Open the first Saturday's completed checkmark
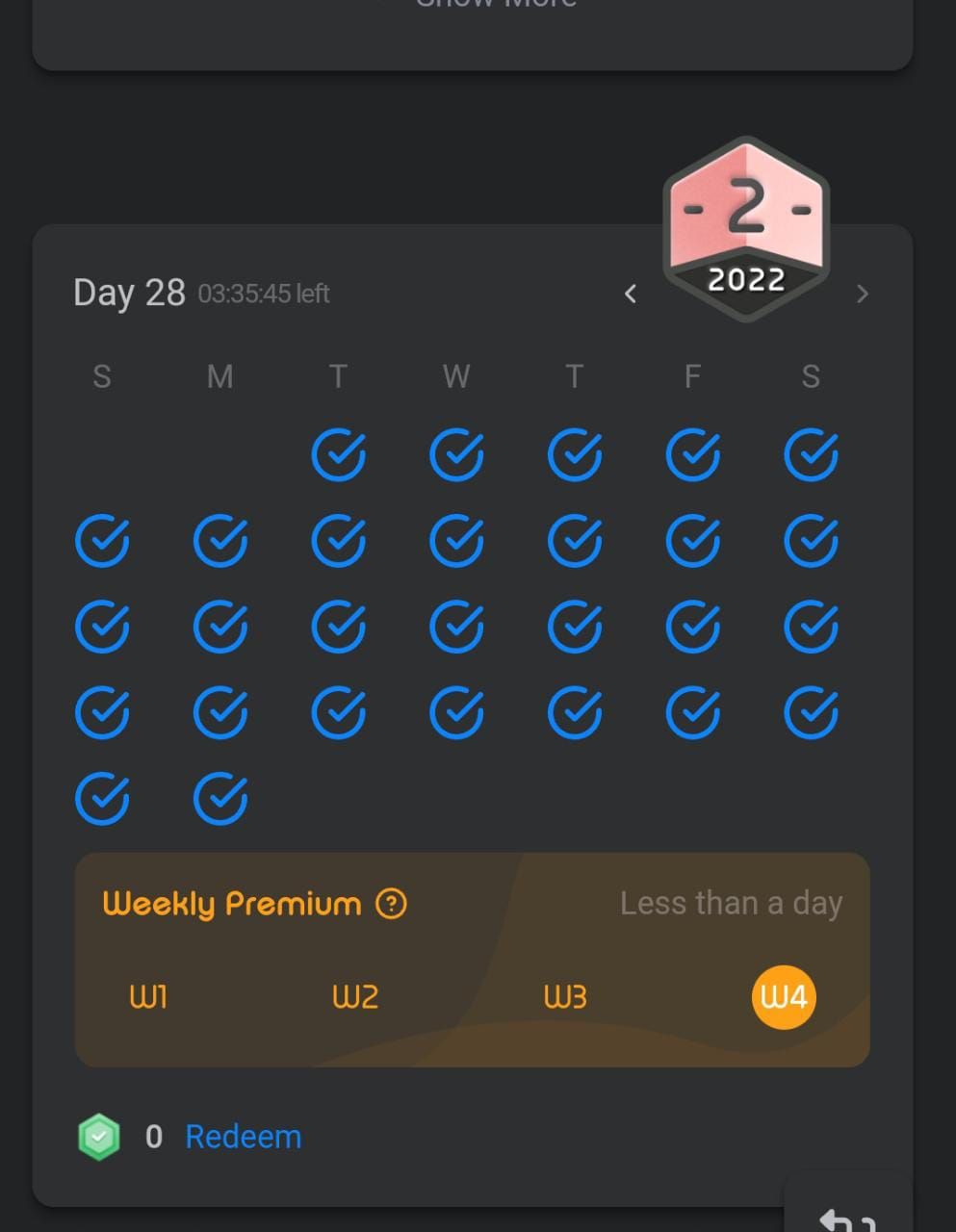The image size is (956, 1232). 811,455
